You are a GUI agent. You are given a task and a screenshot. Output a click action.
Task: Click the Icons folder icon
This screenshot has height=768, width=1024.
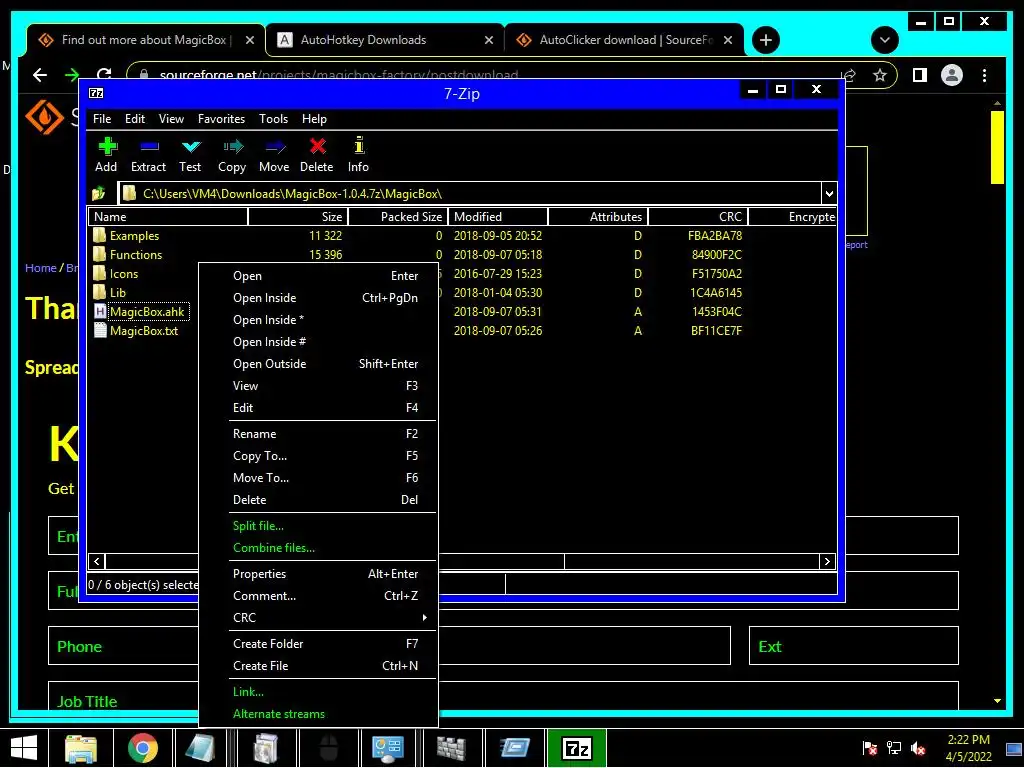[99, 273]
